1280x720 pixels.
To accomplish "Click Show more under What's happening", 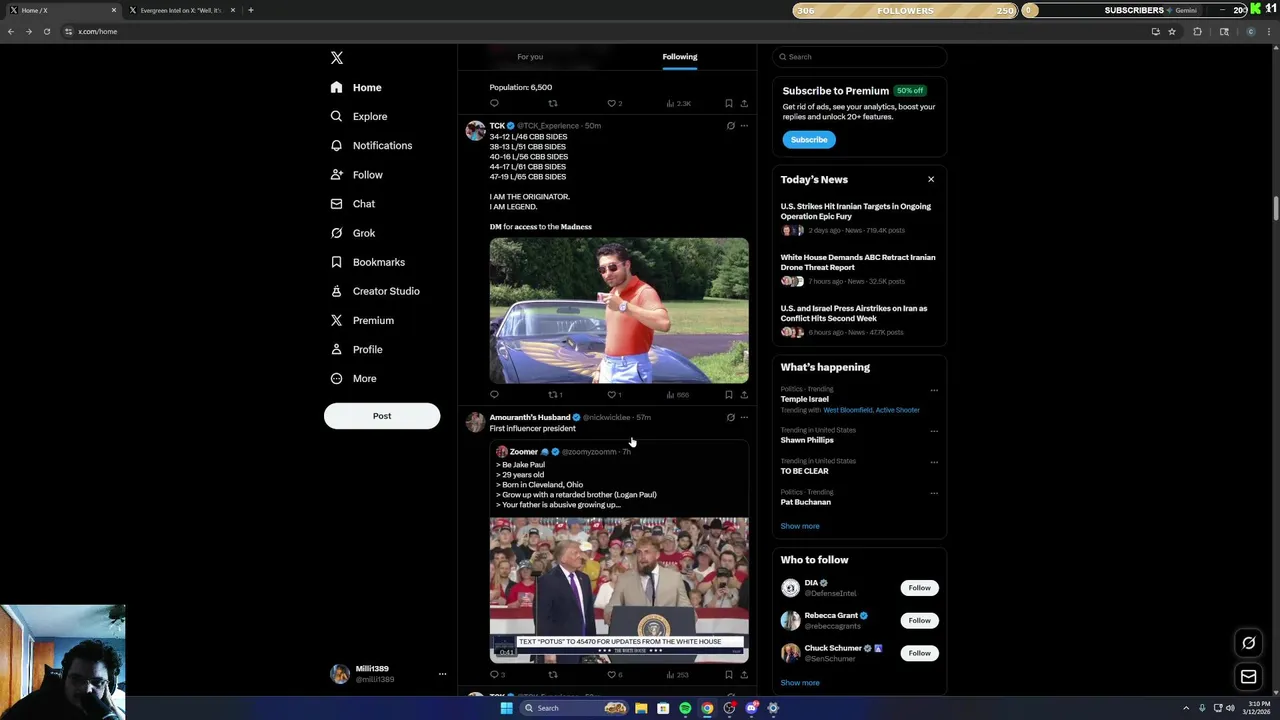I will (x=800, y=526).
